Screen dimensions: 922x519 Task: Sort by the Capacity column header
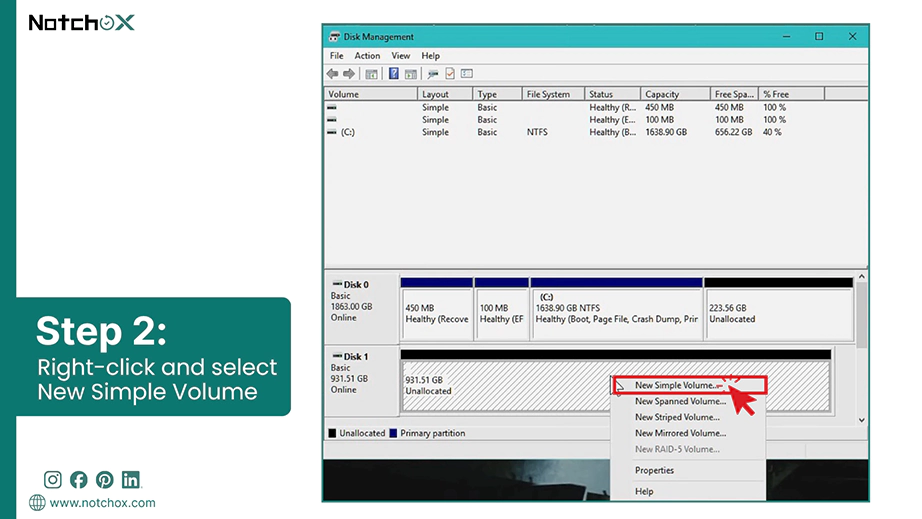(674, 94)
